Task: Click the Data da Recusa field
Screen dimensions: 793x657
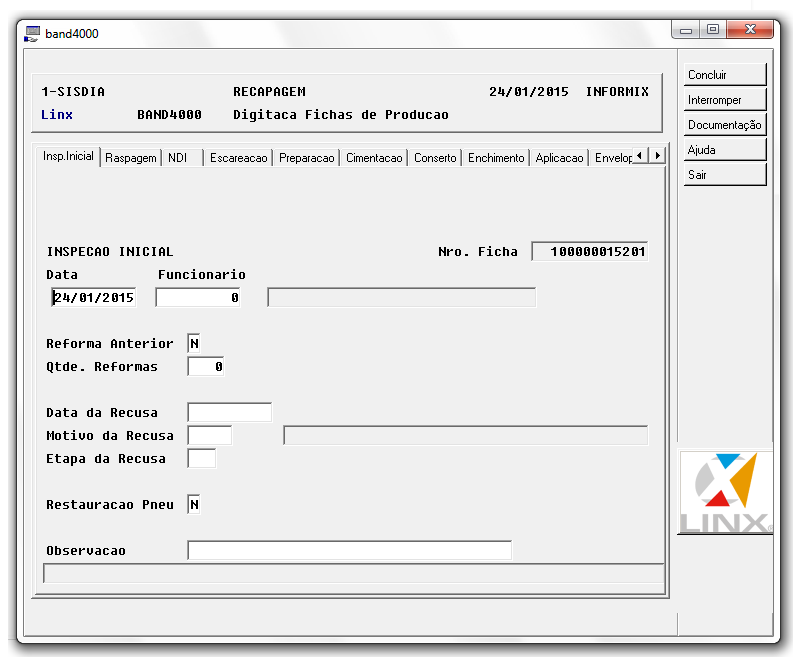Action: [230, 412]
